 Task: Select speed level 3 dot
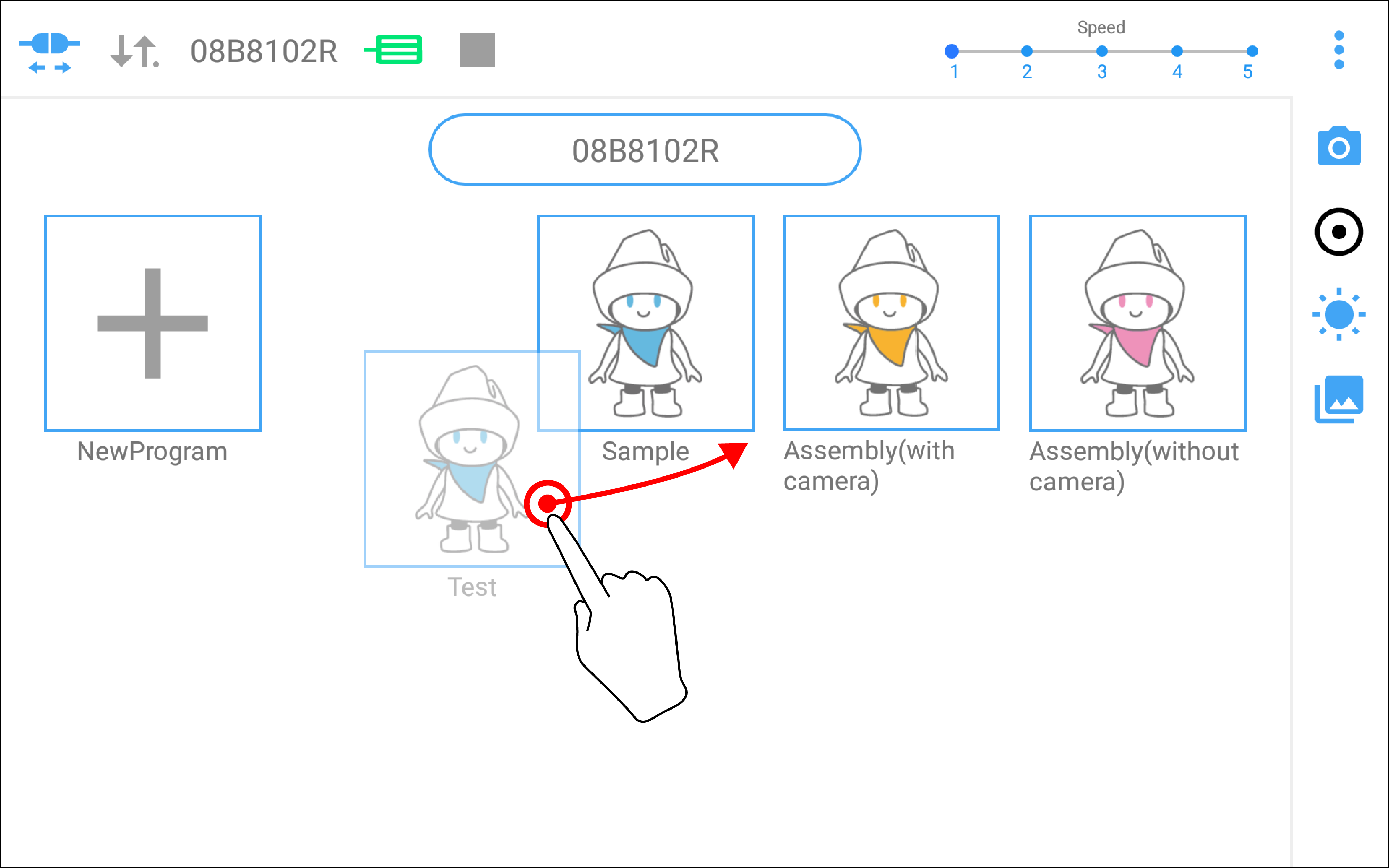1101,51
